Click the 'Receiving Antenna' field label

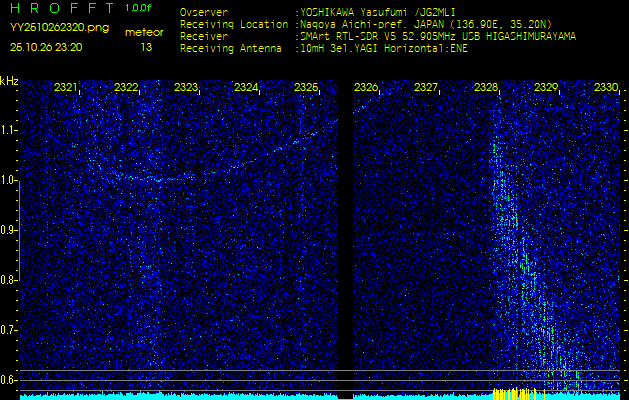[231, 49]
